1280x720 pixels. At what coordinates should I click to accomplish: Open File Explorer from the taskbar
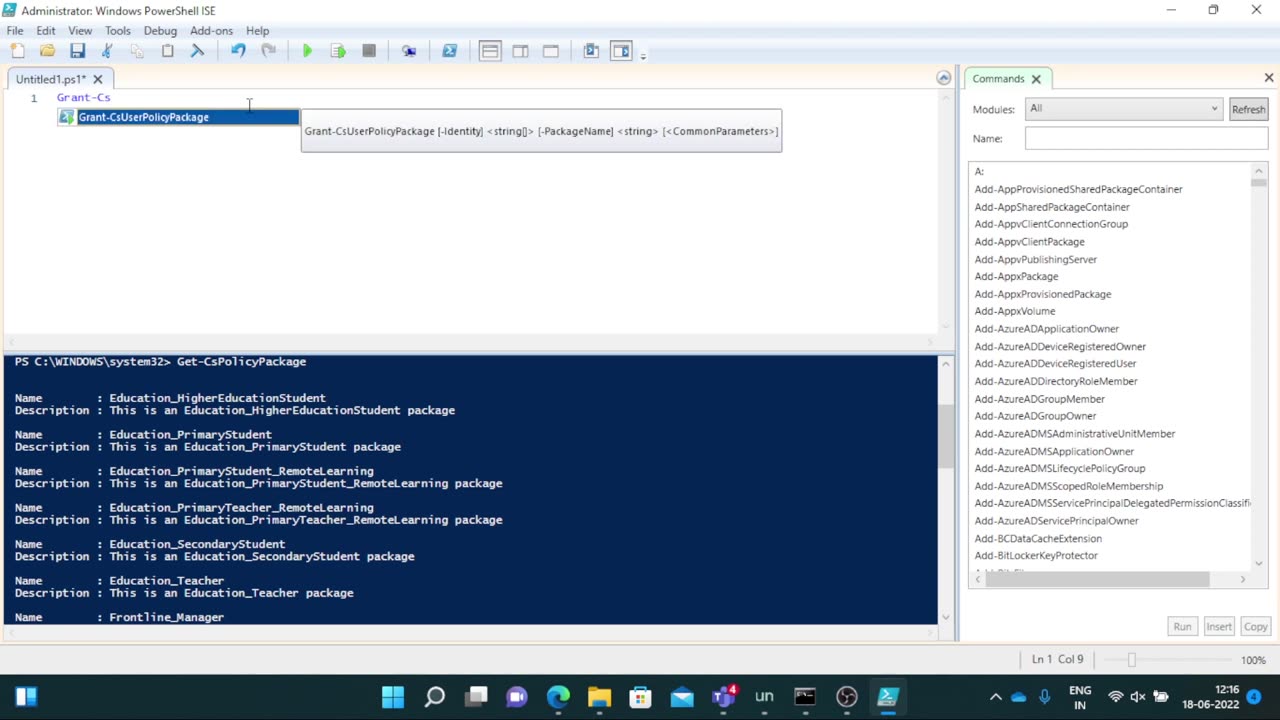(599, 697)
